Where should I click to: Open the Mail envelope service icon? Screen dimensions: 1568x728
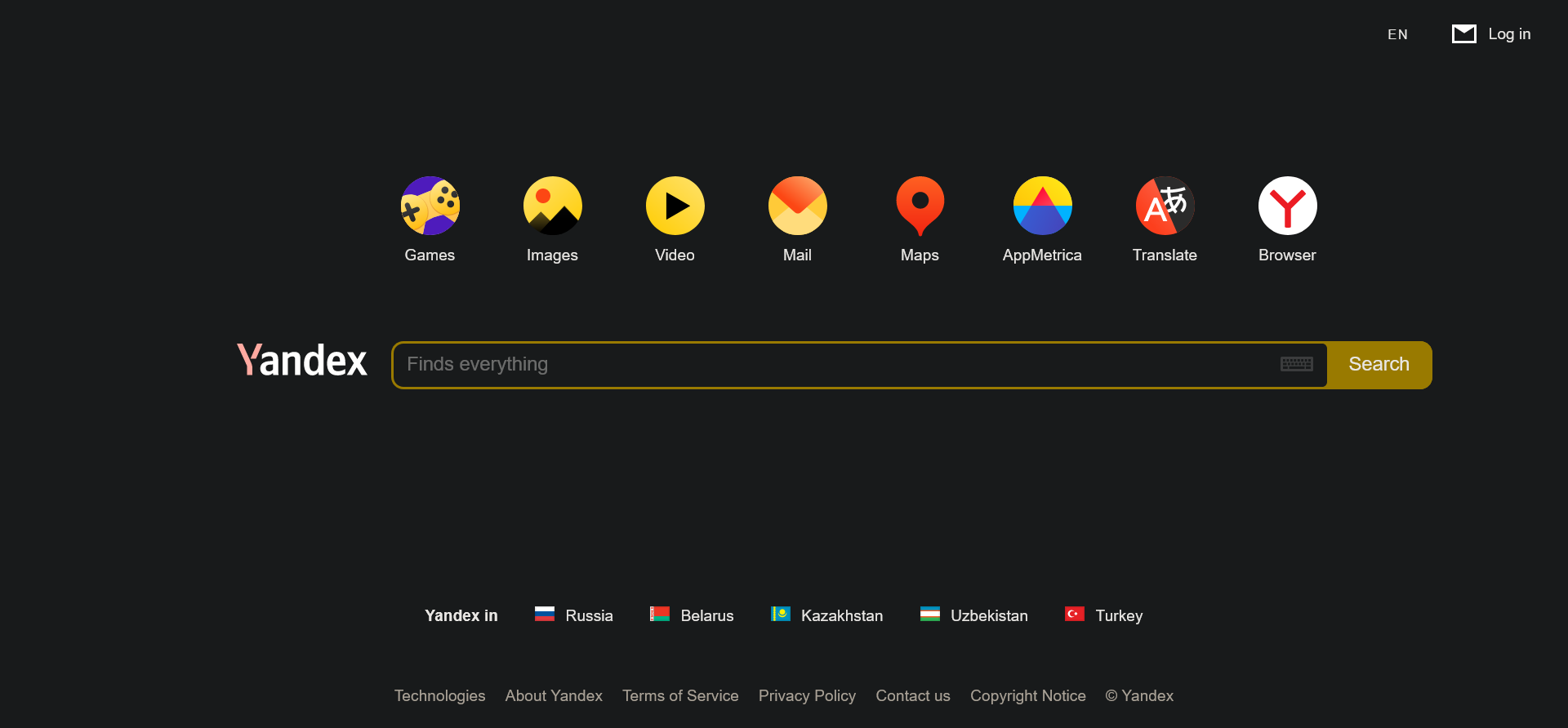coord(797,206)
